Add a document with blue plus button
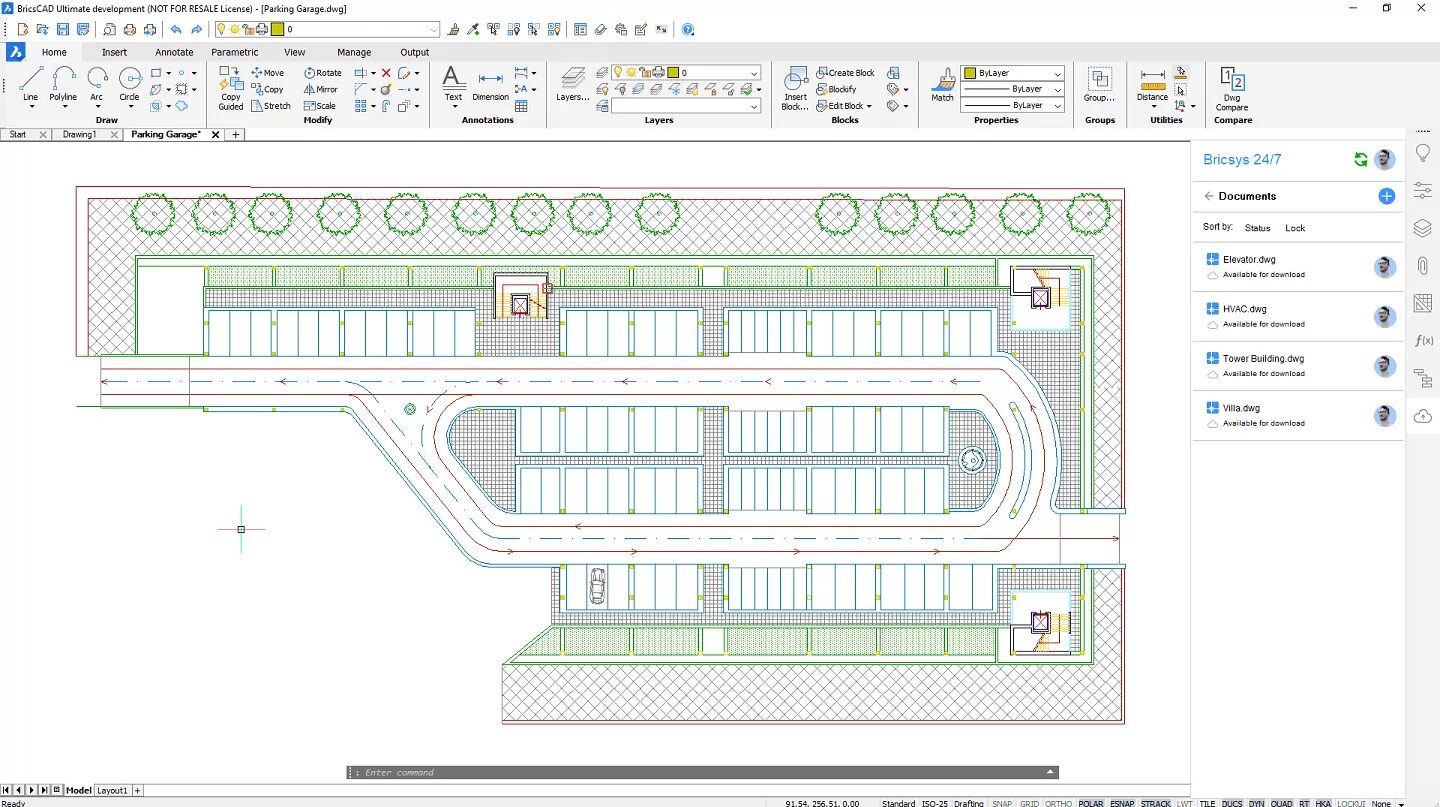 click(1386, 196)
